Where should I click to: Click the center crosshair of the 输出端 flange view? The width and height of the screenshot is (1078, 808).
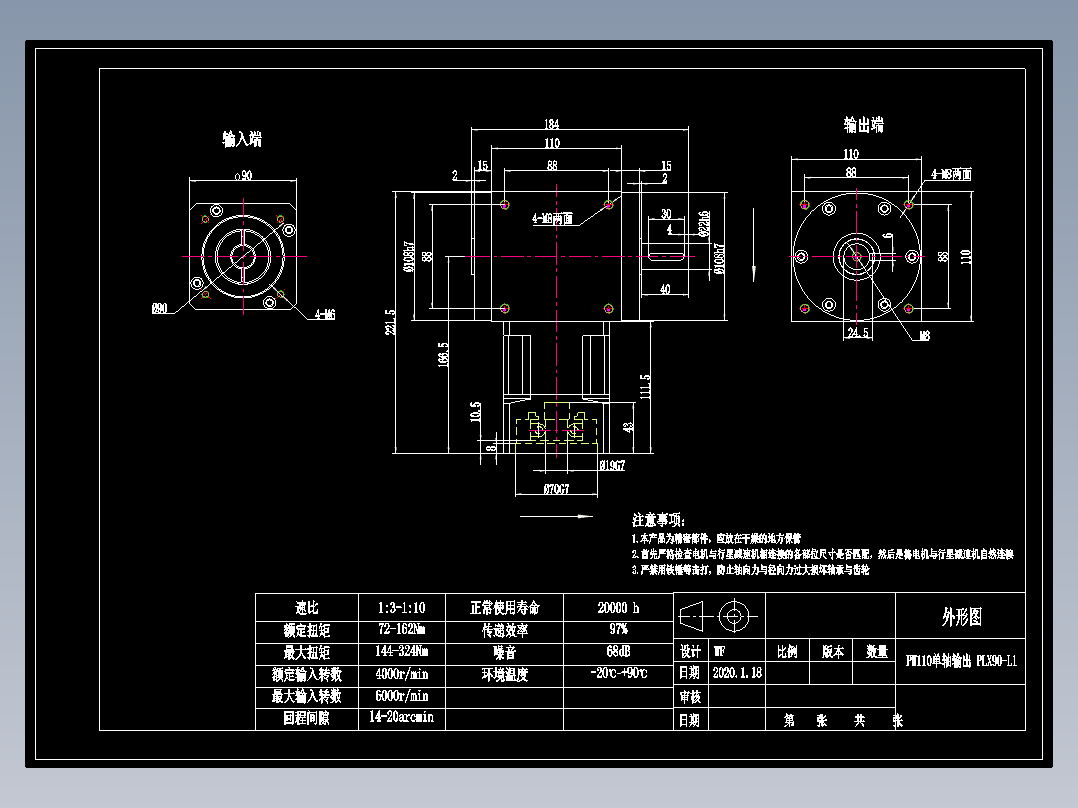855,257
